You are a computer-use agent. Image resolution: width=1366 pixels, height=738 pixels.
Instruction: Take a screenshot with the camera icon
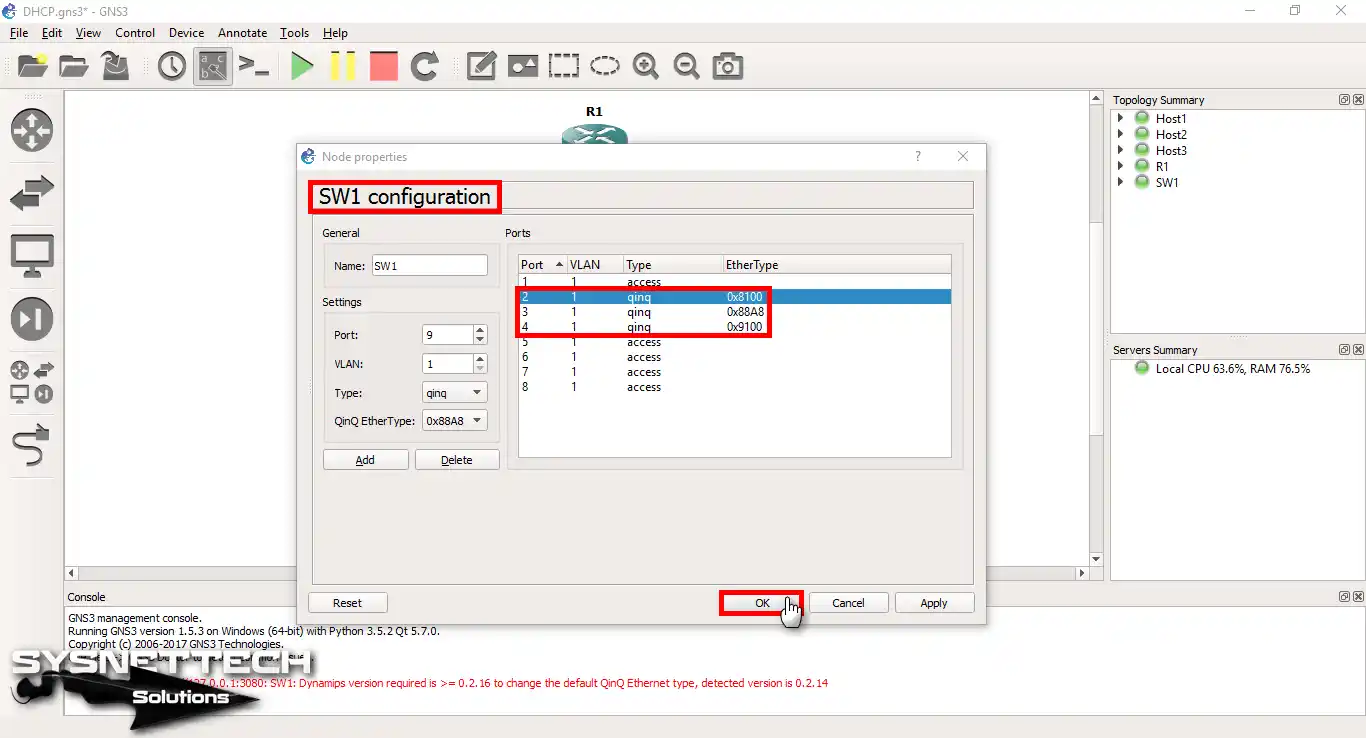tap(727, 67)
